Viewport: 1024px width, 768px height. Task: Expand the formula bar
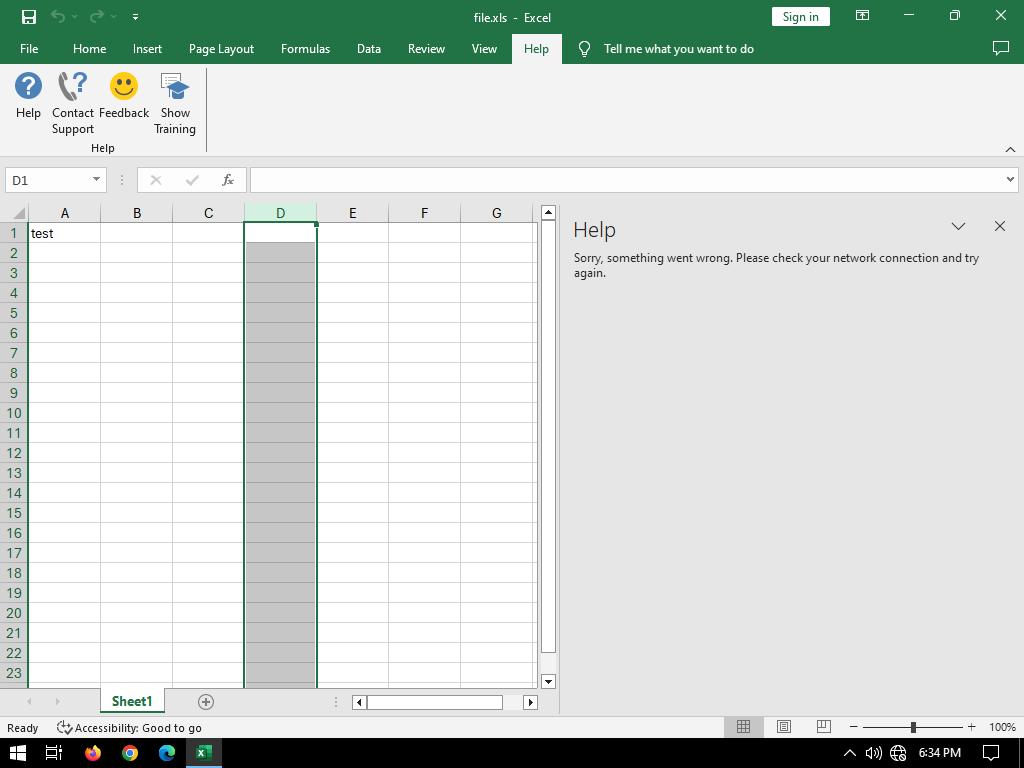(1010, 180)
